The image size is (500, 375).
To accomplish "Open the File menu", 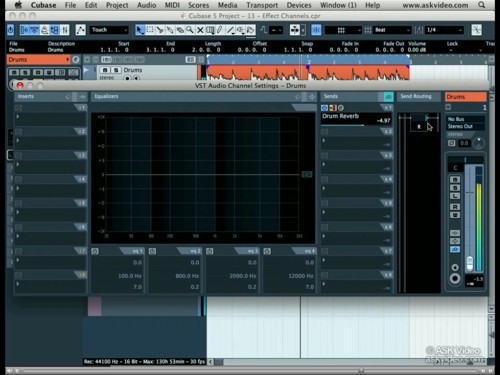I will (70, 5).
